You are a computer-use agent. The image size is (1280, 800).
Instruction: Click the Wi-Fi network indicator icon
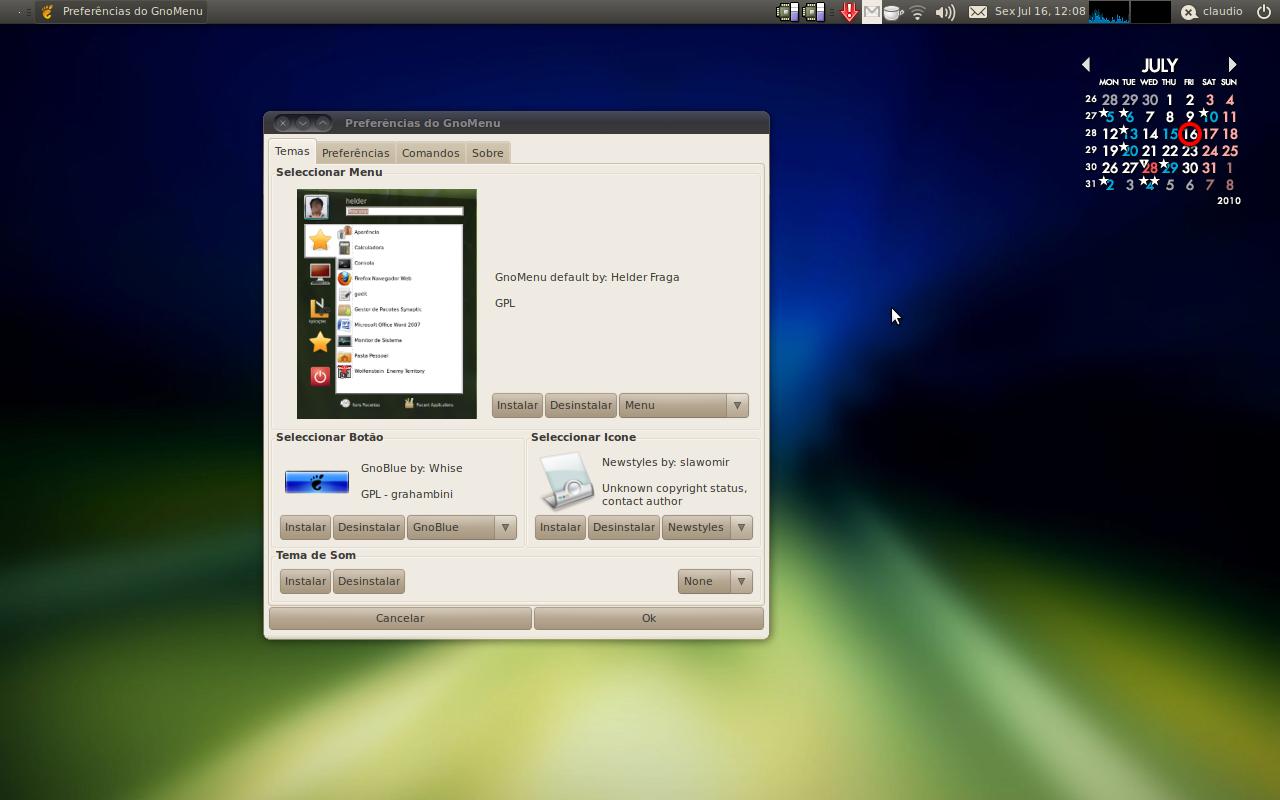(x=917, y=12)
